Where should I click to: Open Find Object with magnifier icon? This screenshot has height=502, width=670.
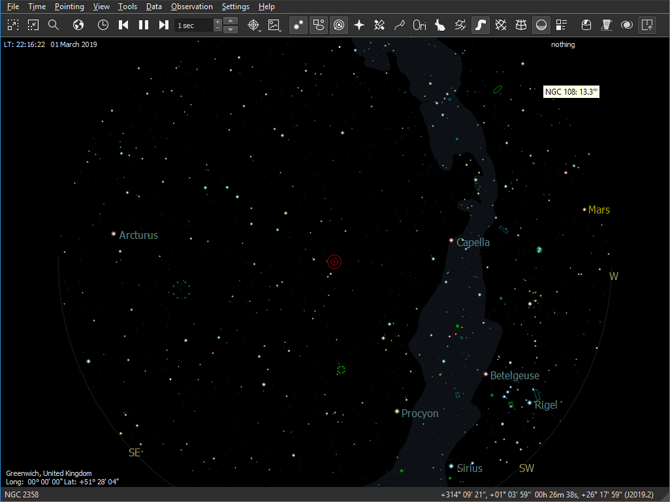click(54, 25)
